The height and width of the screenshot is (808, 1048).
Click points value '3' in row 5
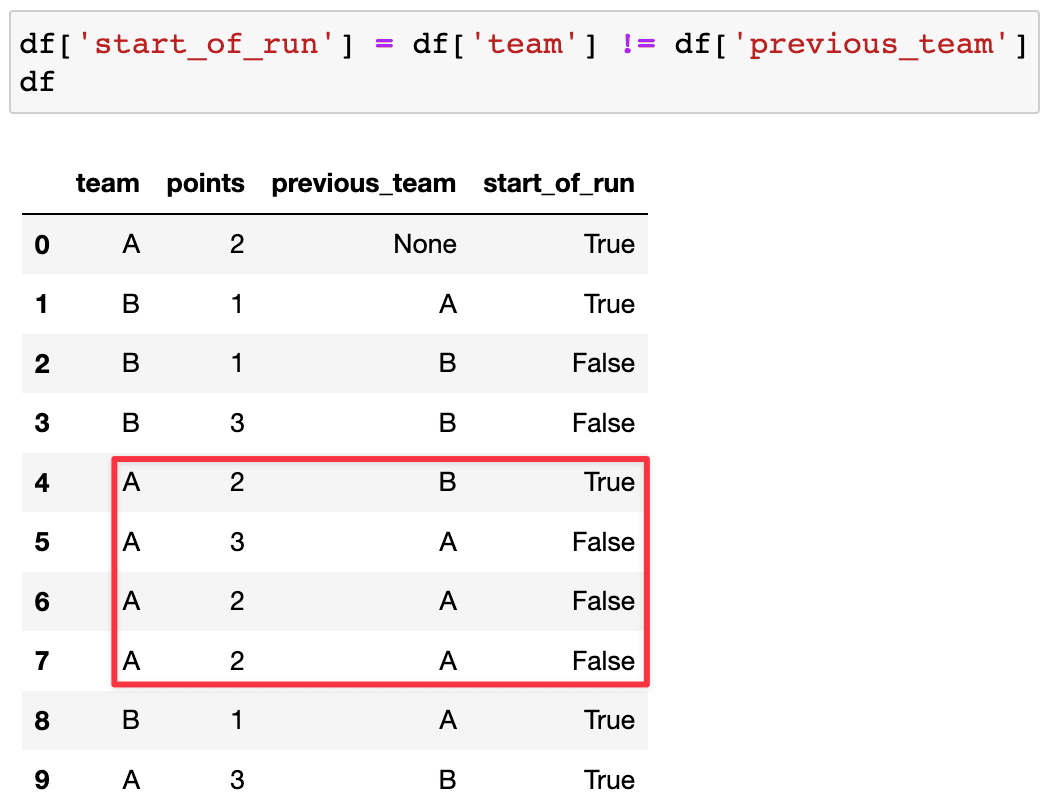(x=237, y=542)
